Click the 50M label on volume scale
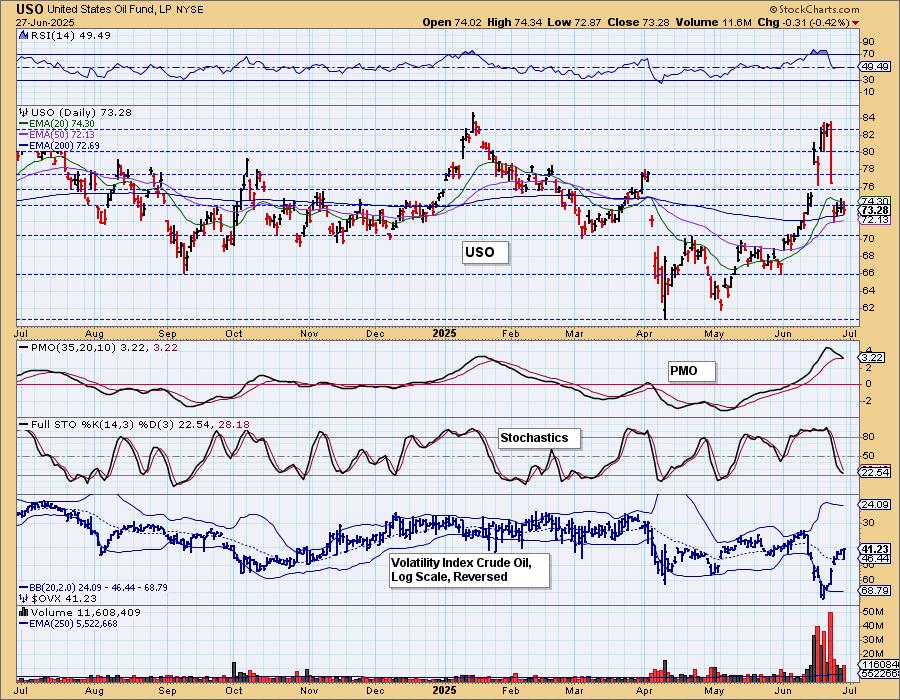This screenshot has height=700, width=900. pos(872,612)
